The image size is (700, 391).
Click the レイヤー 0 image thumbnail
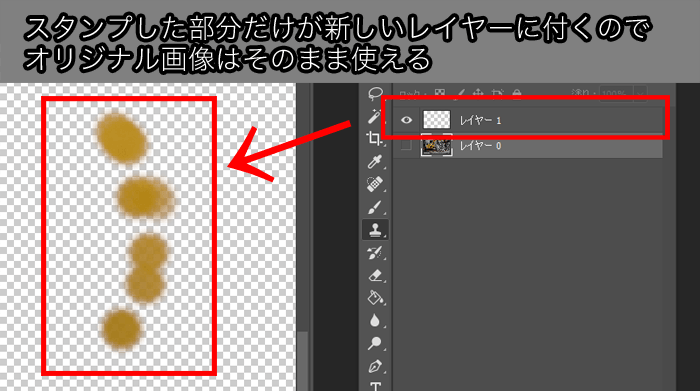(437, 145)
